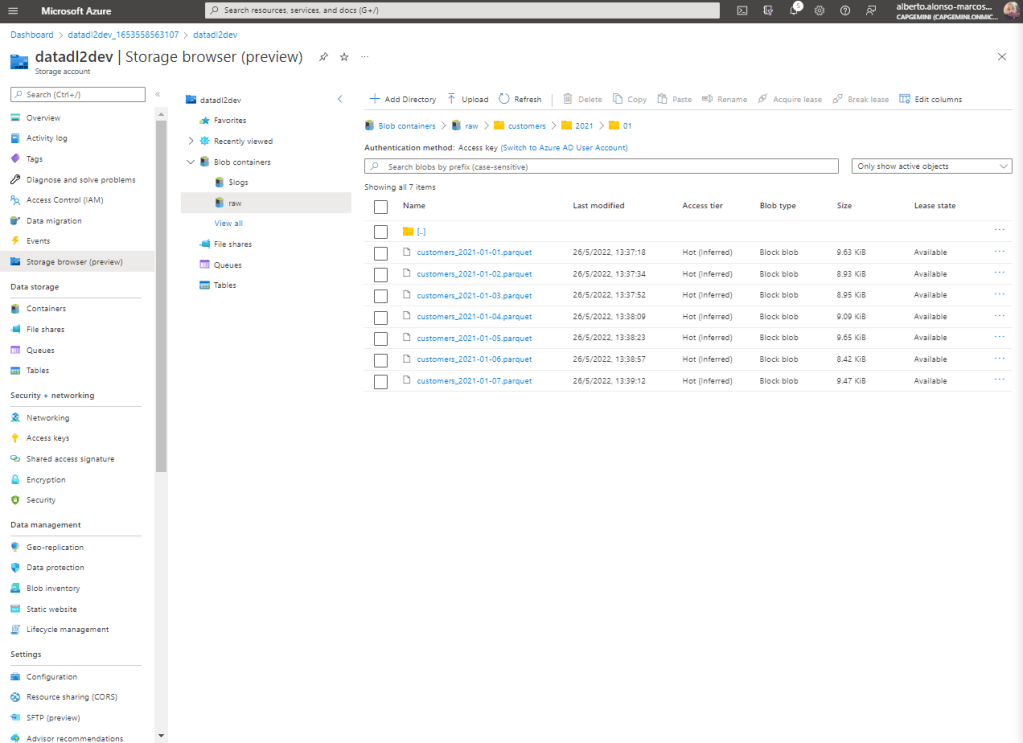This screenshot has height=743, width=1023.
Task: Click 'Switch to Azure AD User Account' link
Action: click(564, 147)
